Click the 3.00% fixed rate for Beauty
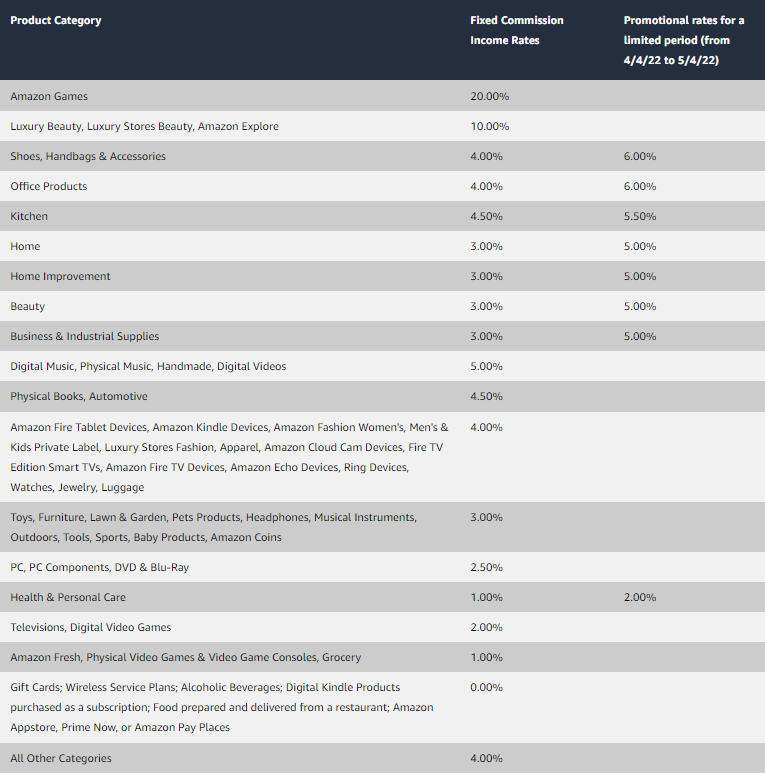Image resolution: width=765 pixels, height=773 pixels. [486, 307]
